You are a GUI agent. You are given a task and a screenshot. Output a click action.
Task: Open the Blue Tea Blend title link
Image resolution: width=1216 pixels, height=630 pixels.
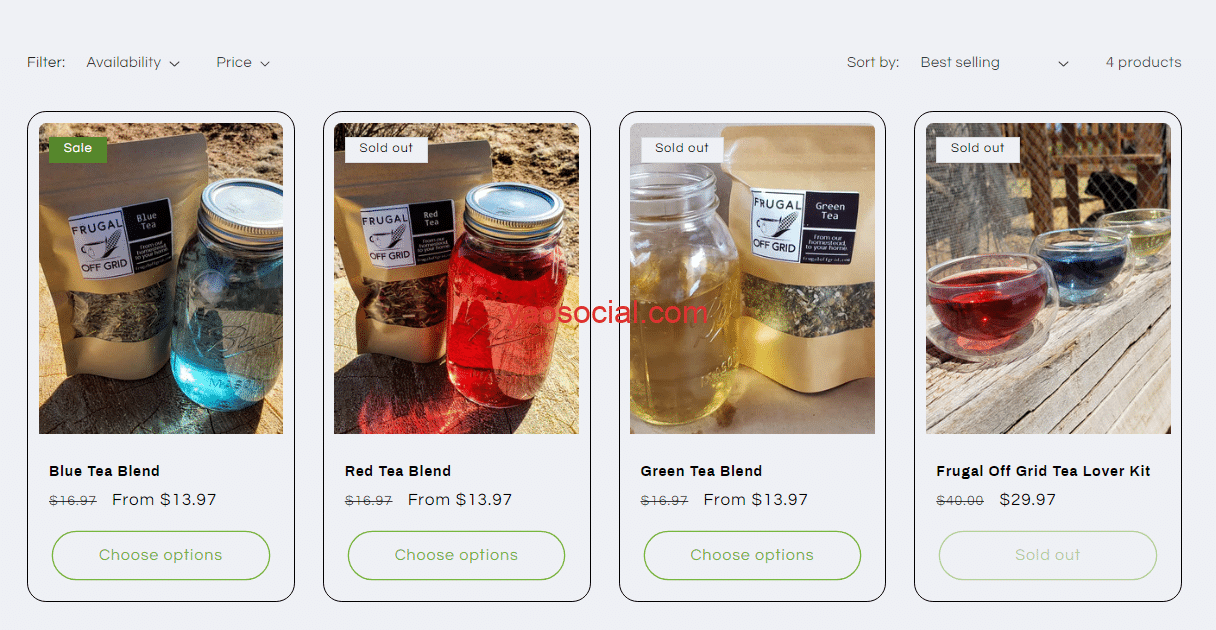coord(104,471)
